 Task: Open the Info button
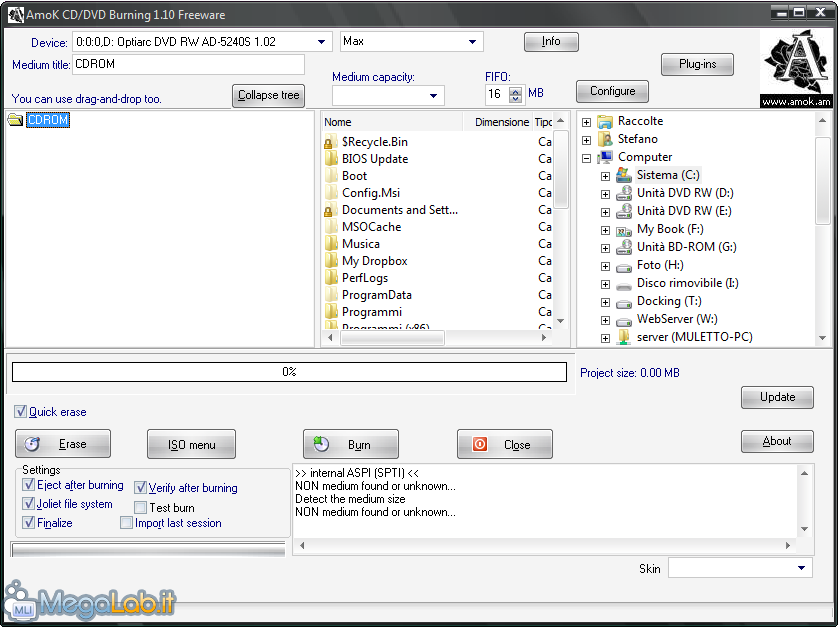pos(551,41)
